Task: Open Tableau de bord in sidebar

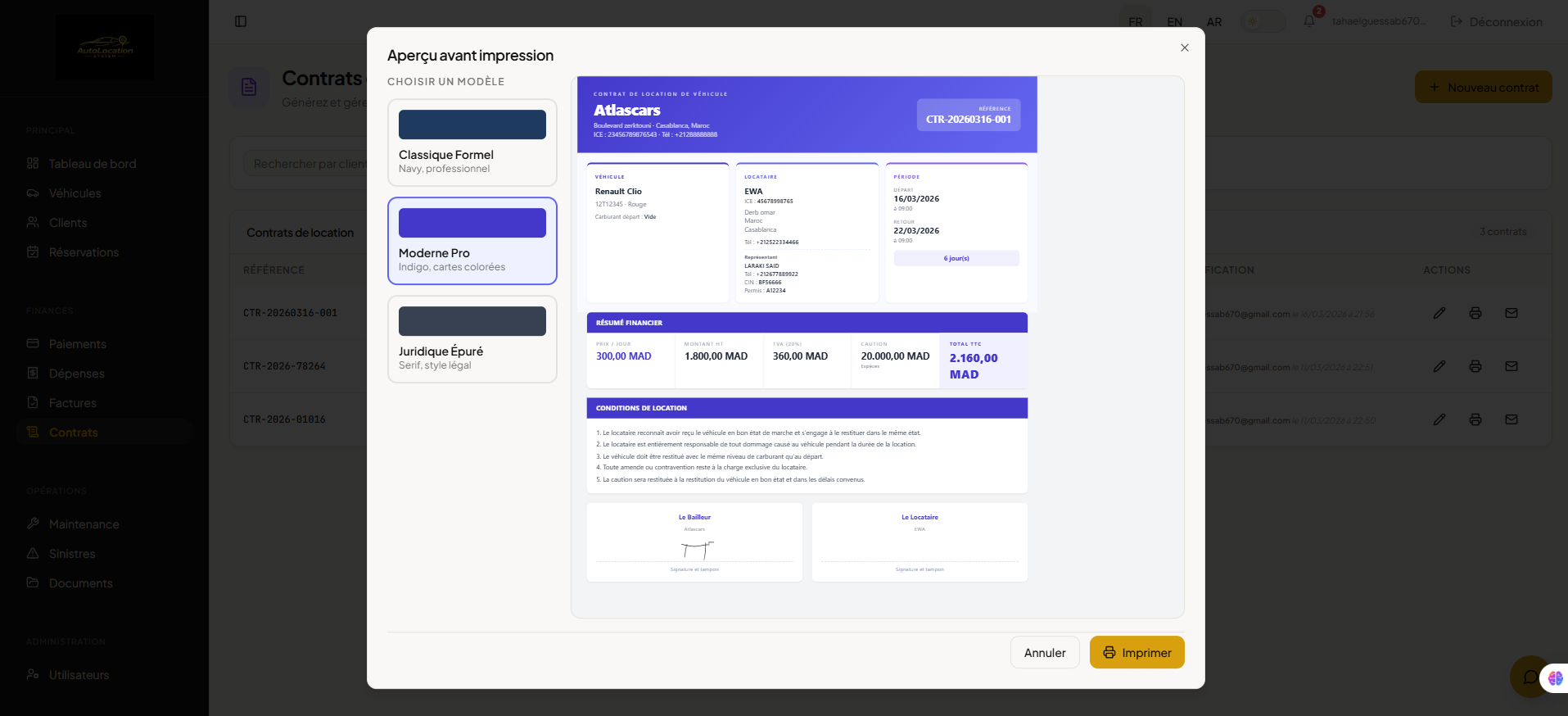Action: coord(105,164)
